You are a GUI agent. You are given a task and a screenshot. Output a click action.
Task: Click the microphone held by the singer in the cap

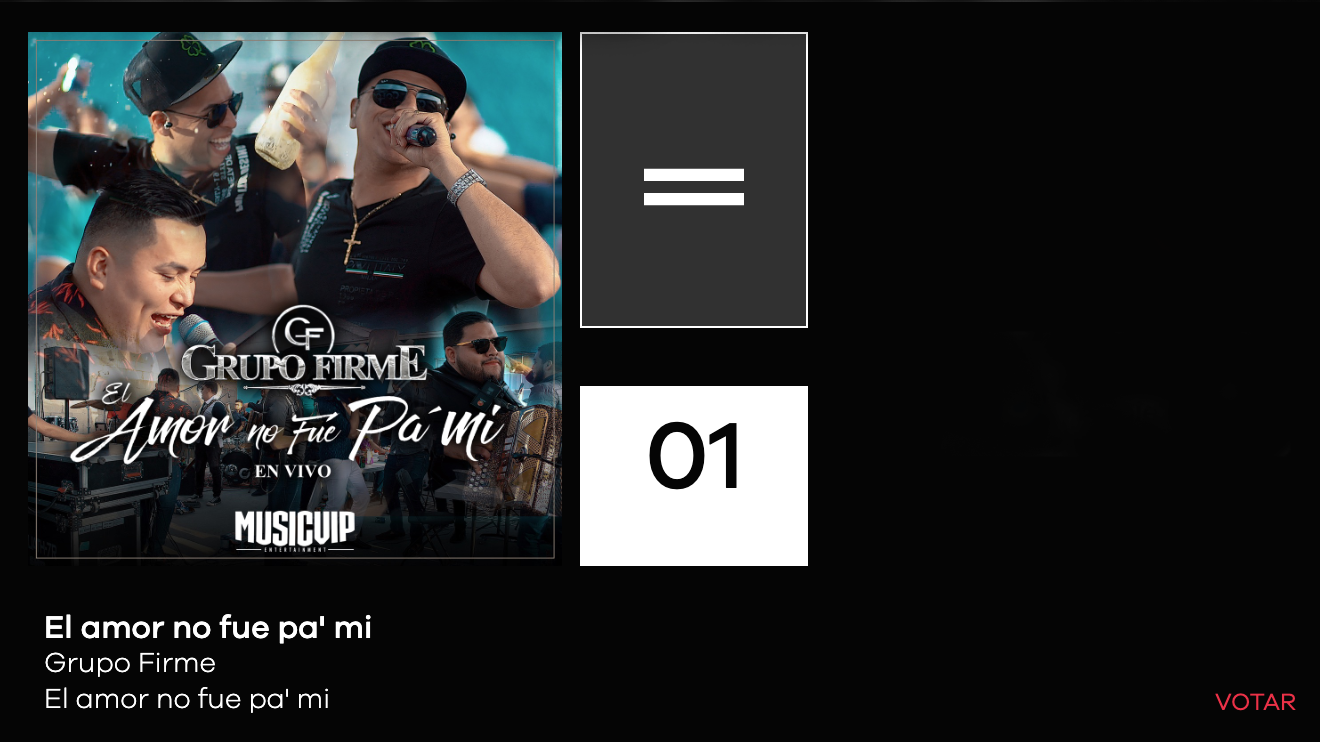pyautogui.click(x=424, y=134)
